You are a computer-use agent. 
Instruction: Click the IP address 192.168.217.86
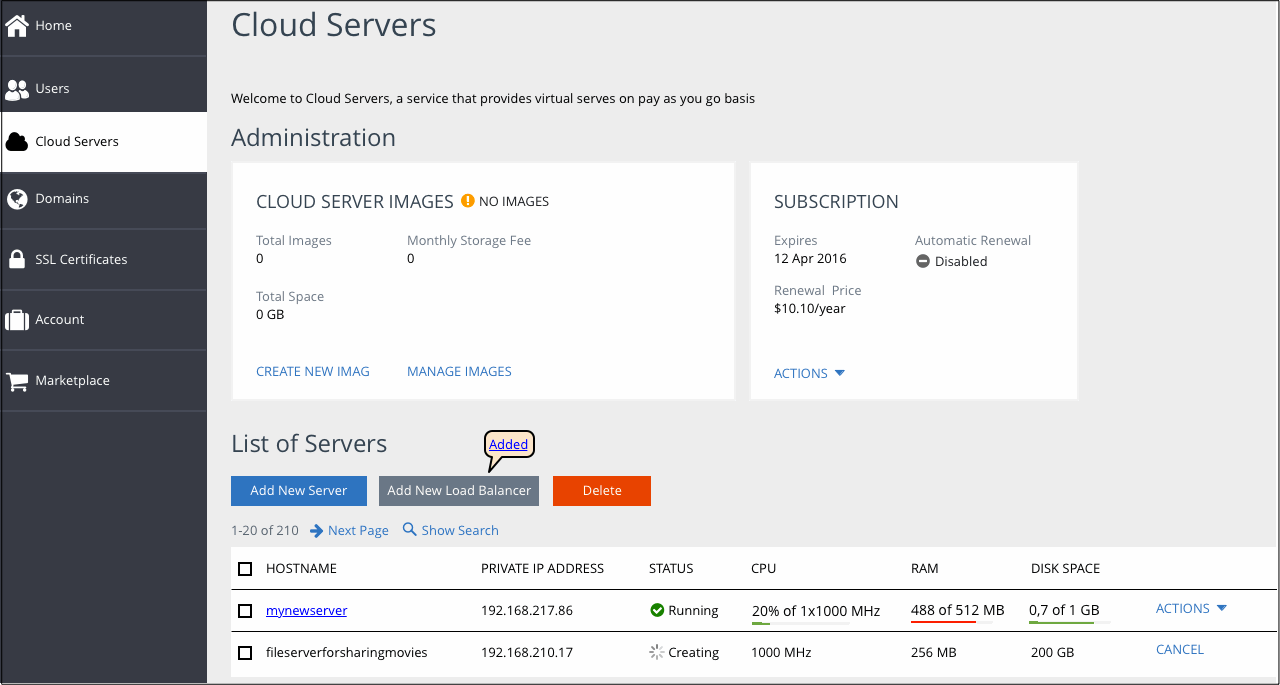point(529,610)
